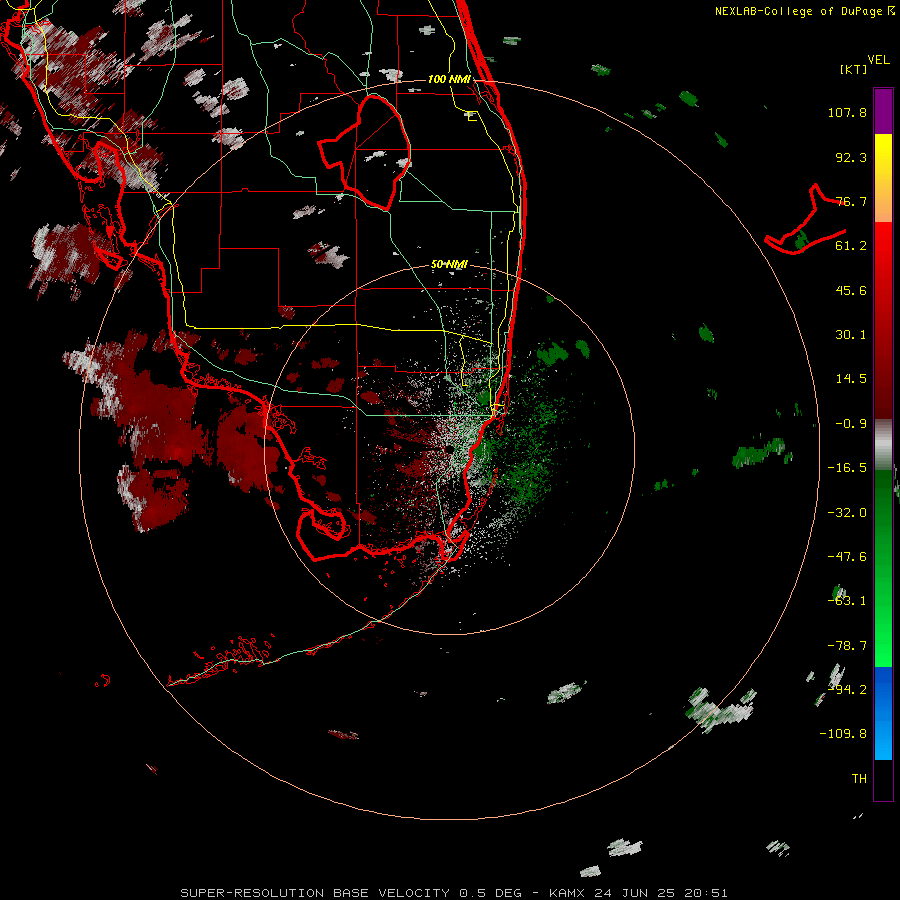Click the 14.5 velocity legend value
The height and width of the screenshot is (900, 900).
click(851, 379)
